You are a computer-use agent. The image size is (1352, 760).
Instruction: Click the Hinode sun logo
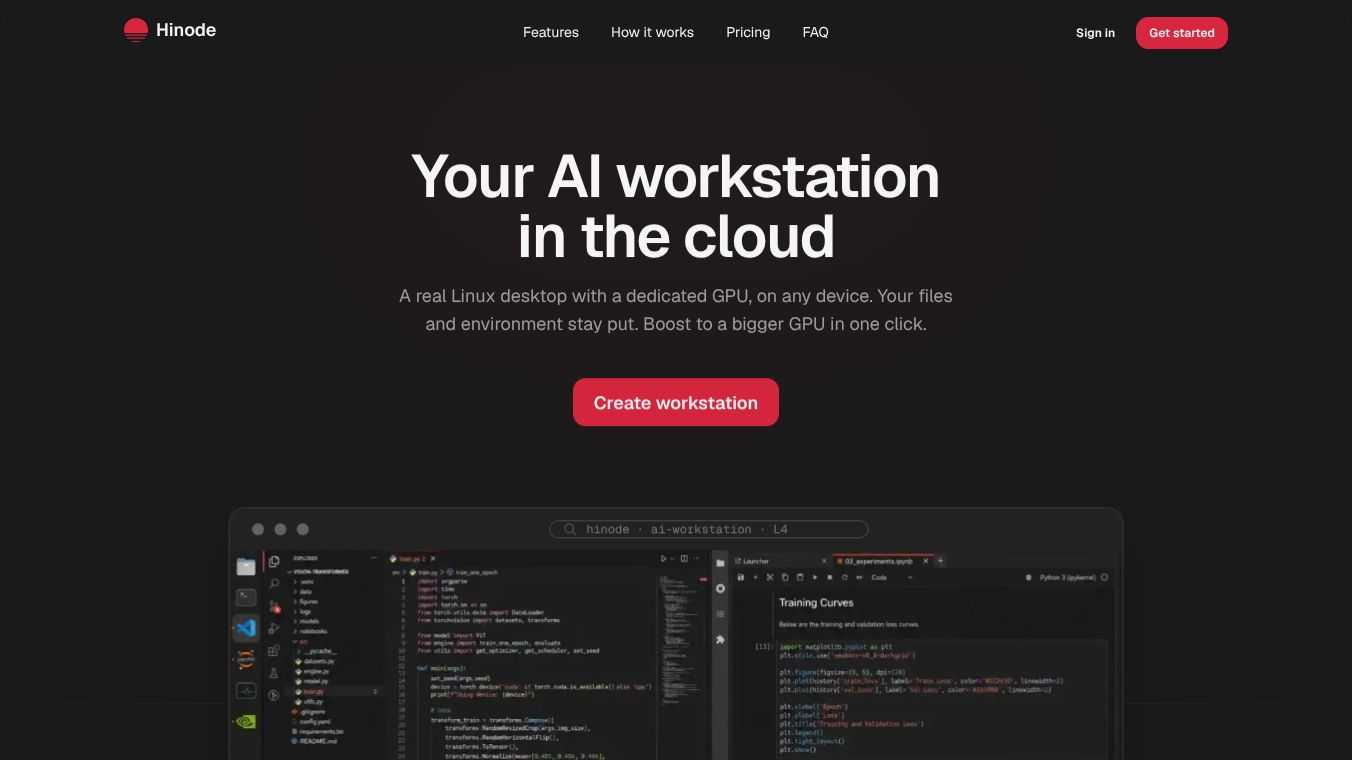(136, 31)
